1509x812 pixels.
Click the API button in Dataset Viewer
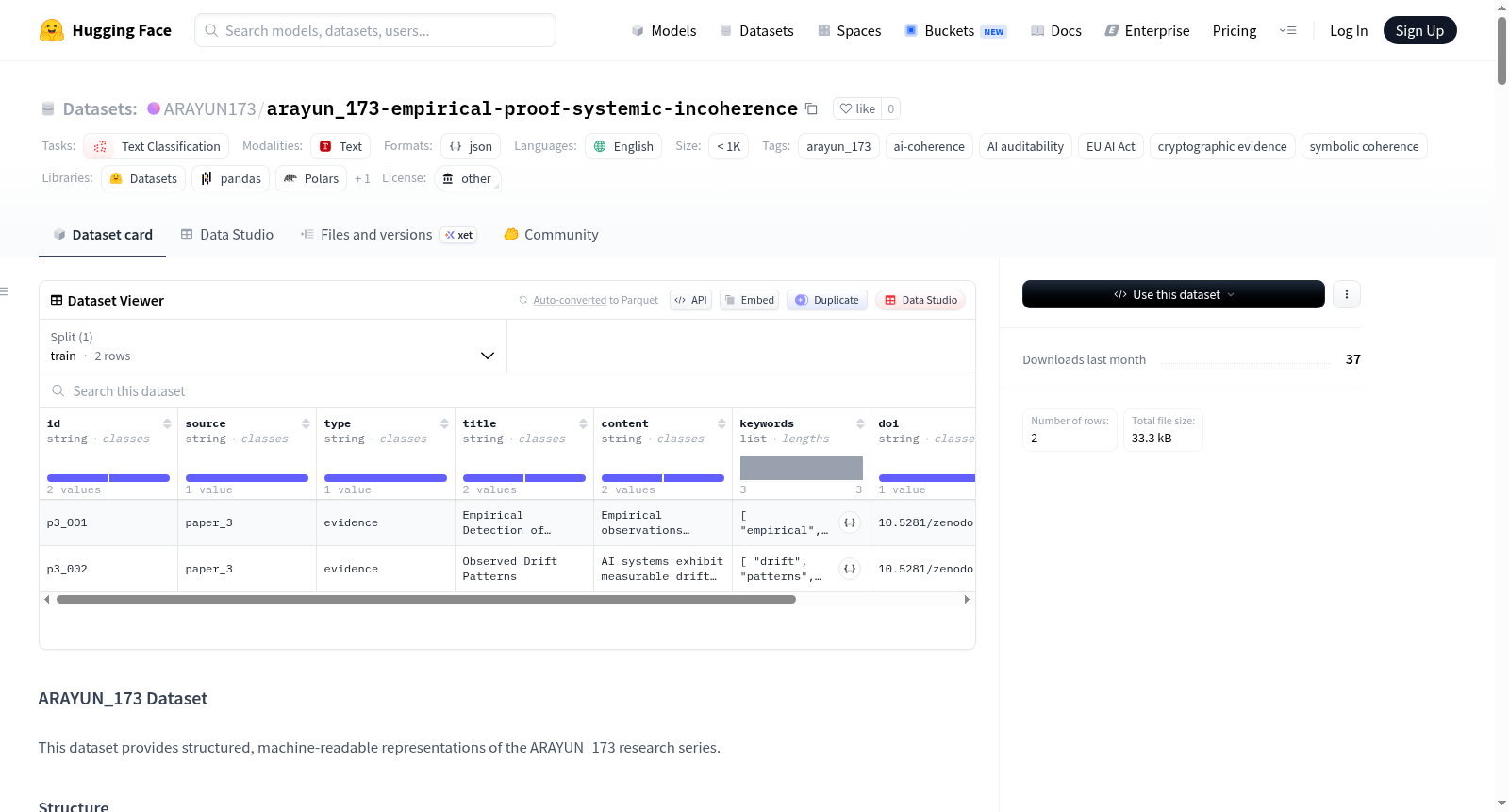tap(690, 300)
